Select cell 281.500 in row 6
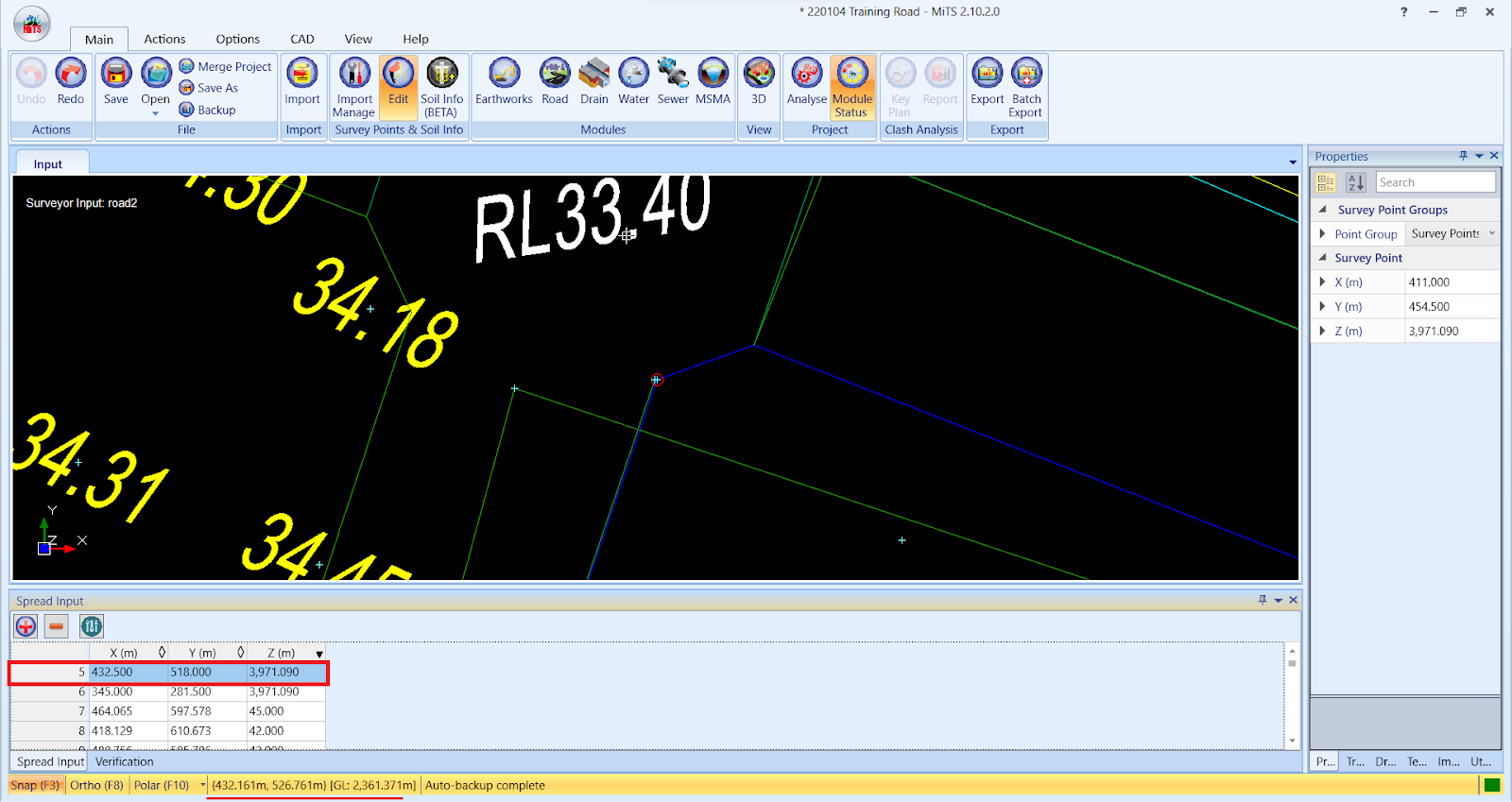 click(x=207, y=692)
